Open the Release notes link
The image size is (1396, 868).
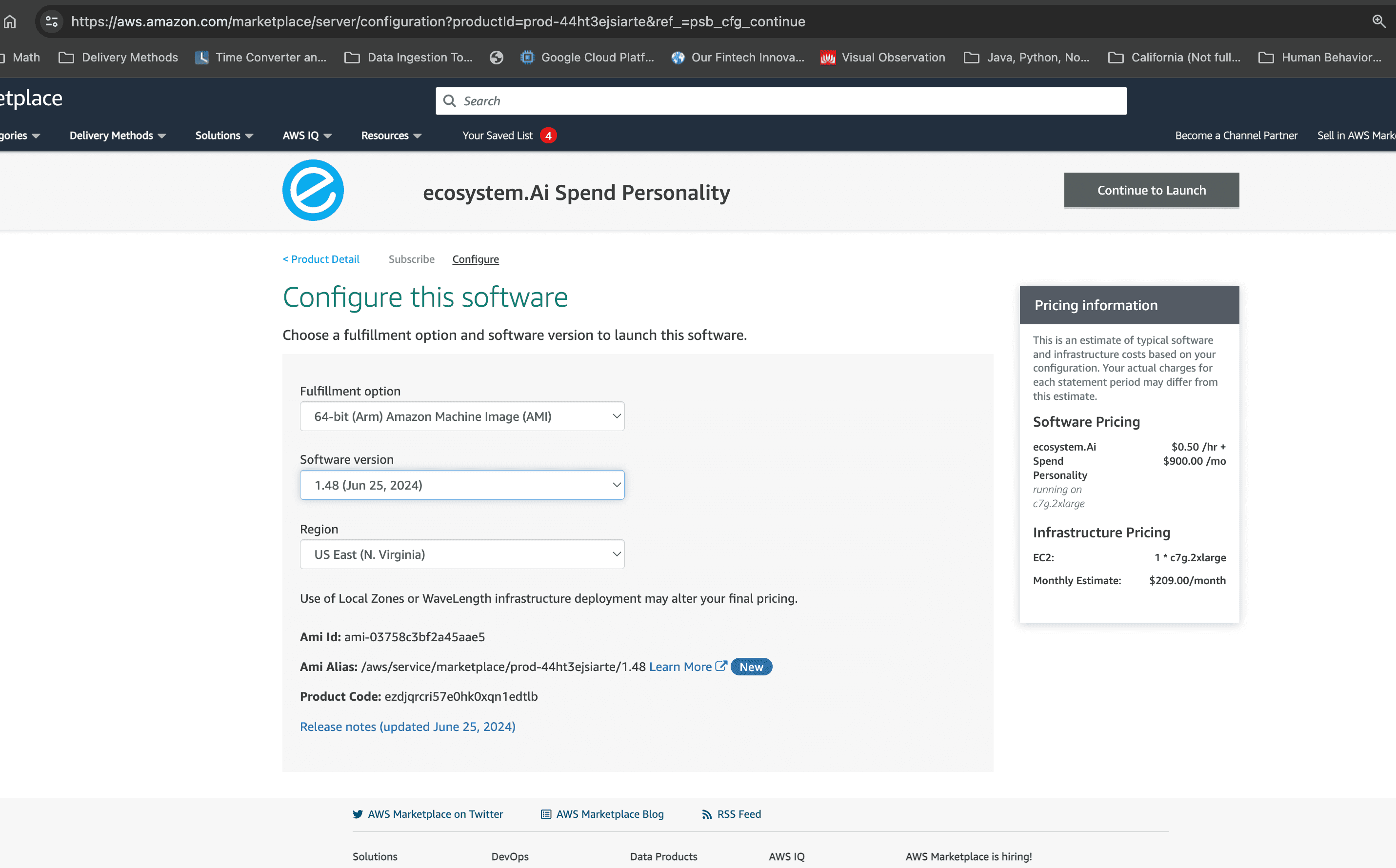coord(407,727)
